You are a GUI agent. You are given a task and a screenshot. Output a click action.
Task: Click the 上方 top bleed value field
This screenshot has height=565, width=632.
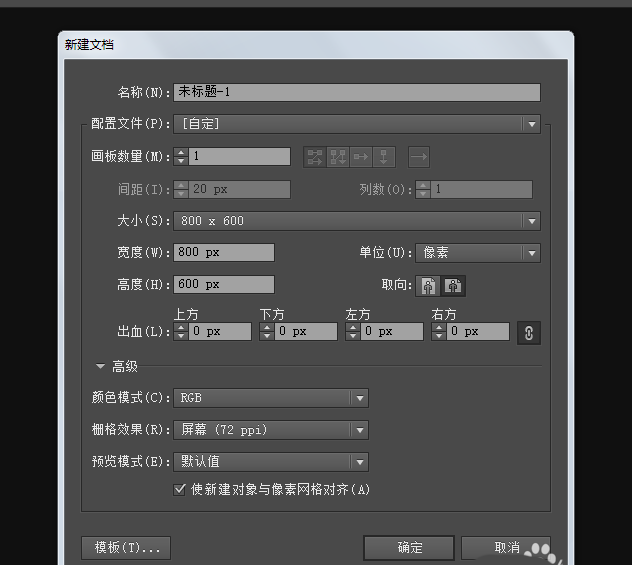(220, 332)
